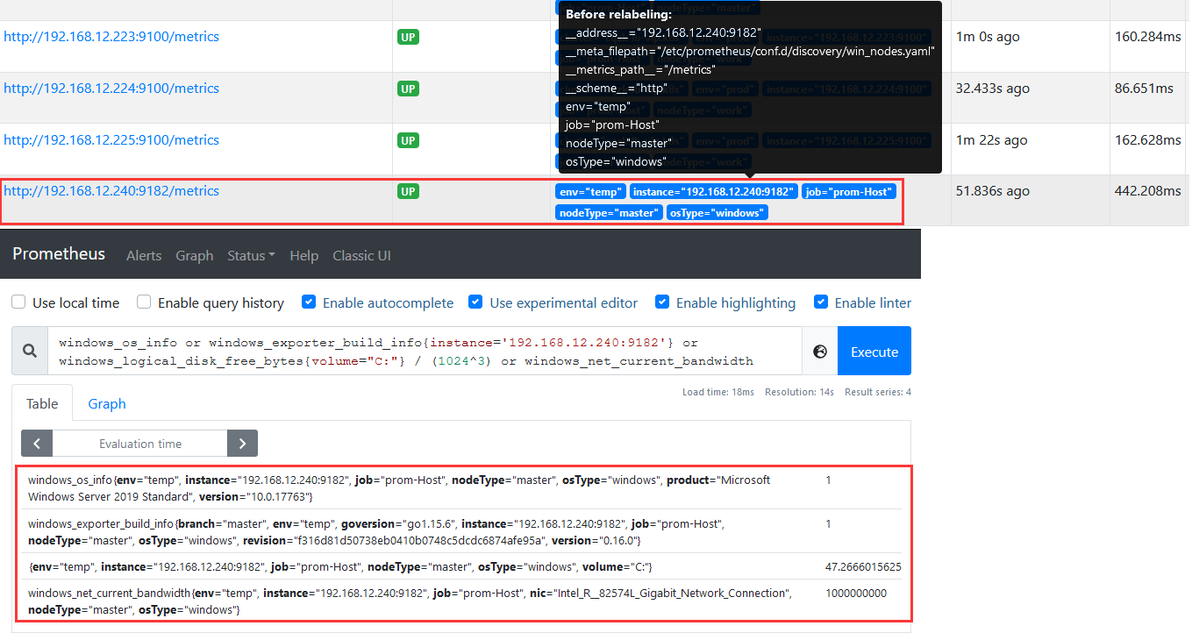Open the Help navbar item
This screenshot has height=640, width=1192.
304,255
